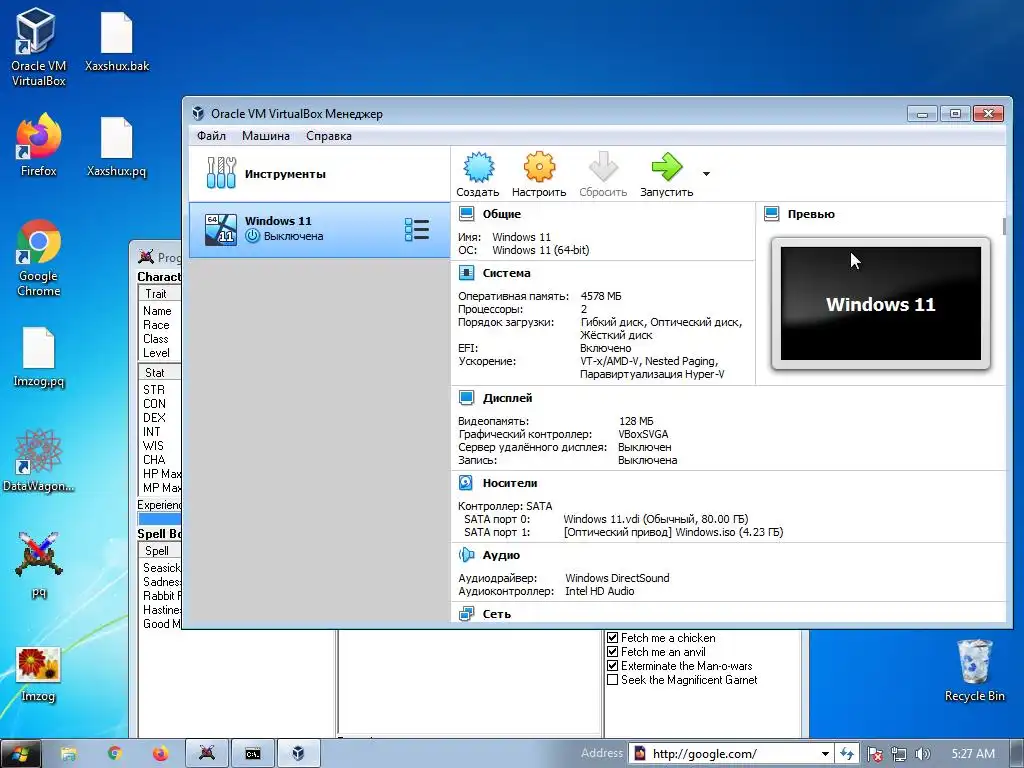Click the Создать (Create) gear icon
This screenshot has width=1024, height=768.
point(478,167)
